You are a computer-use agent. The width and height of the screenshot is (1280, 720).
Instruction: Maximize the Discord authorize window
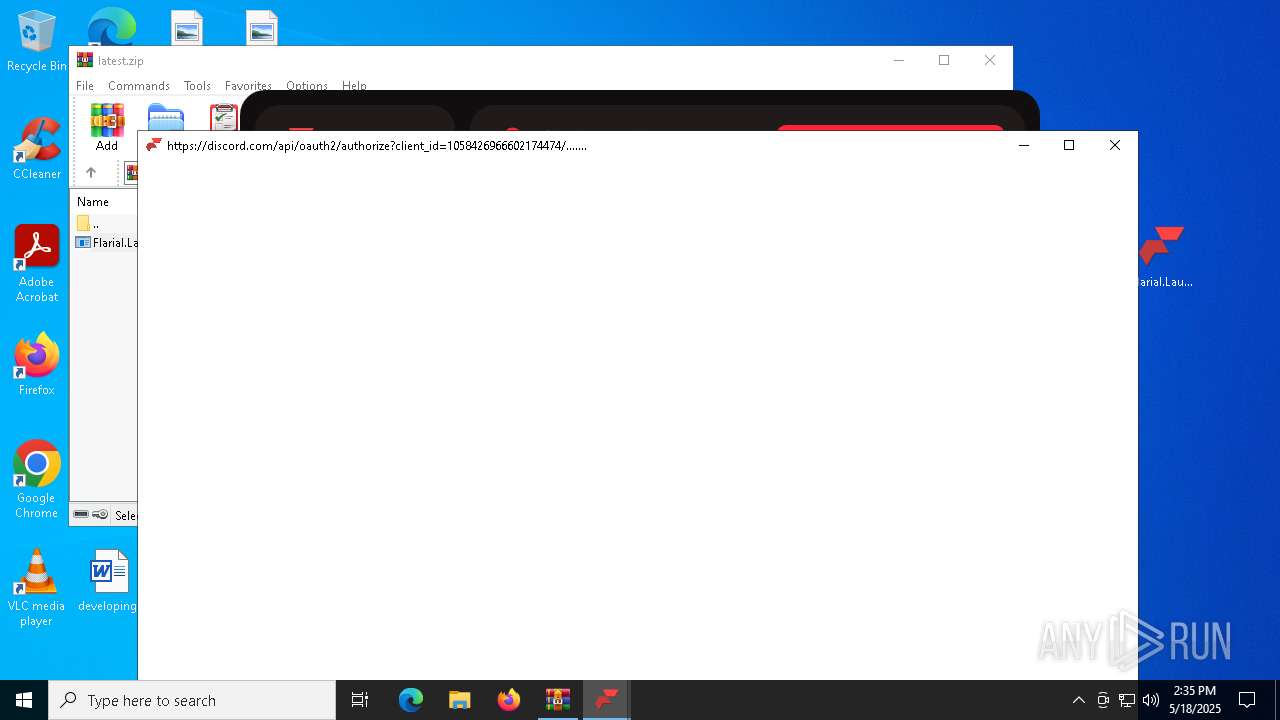[x=1069, y=145]
